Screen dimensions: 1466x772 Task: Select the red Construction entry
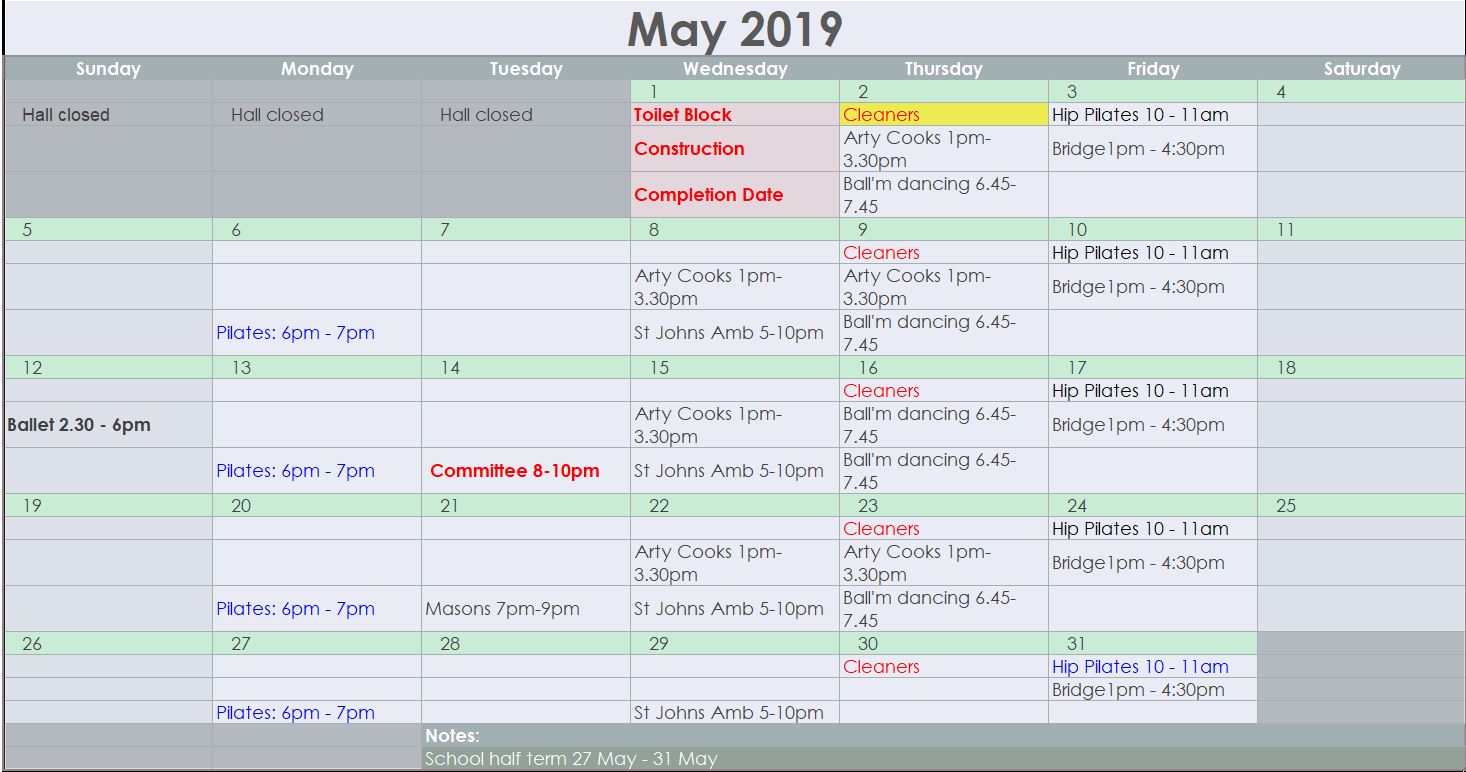[x=689, y=149]
